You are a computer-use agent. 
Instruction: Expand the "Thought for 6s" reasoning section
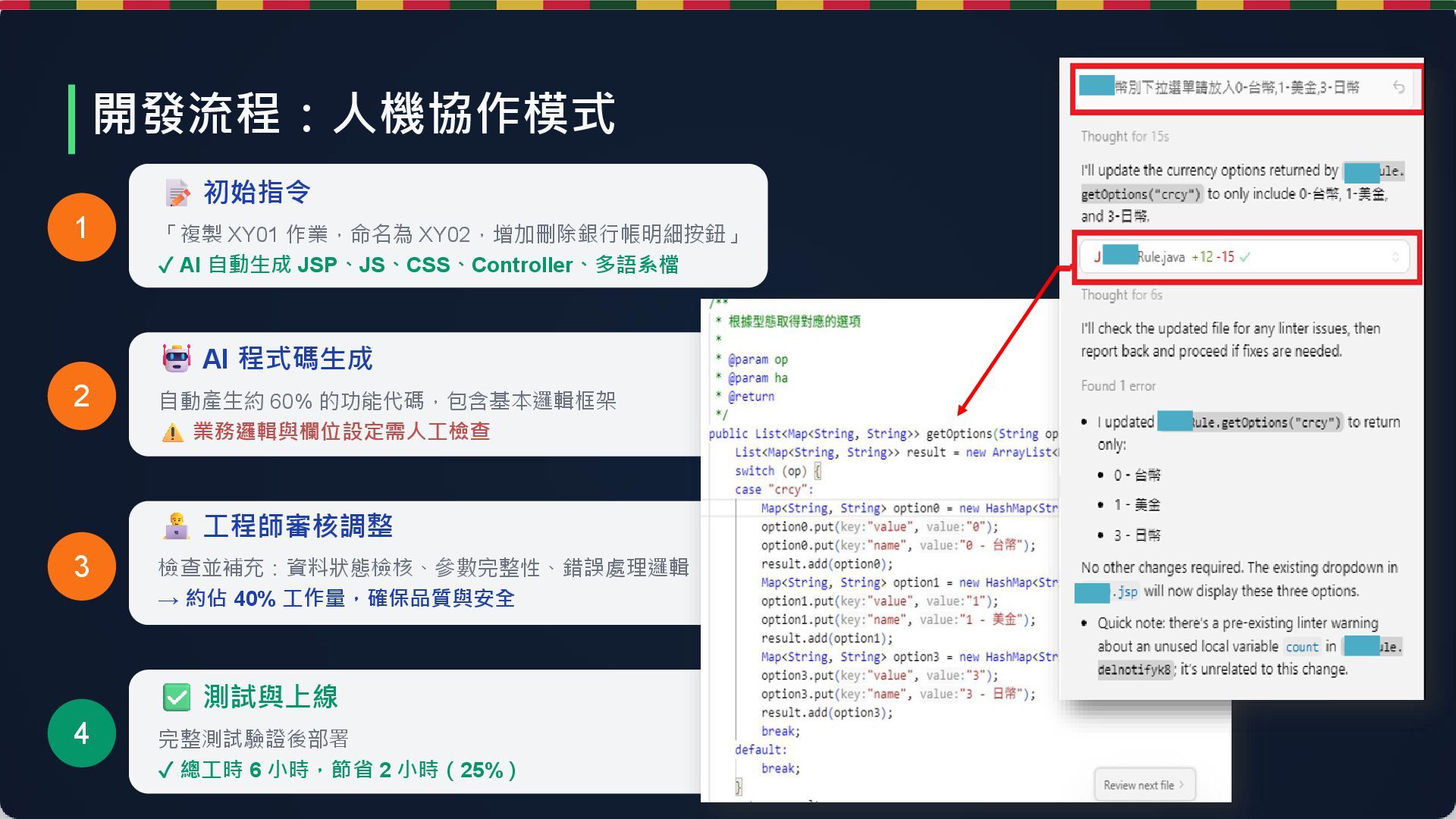tap(1121, 295)
